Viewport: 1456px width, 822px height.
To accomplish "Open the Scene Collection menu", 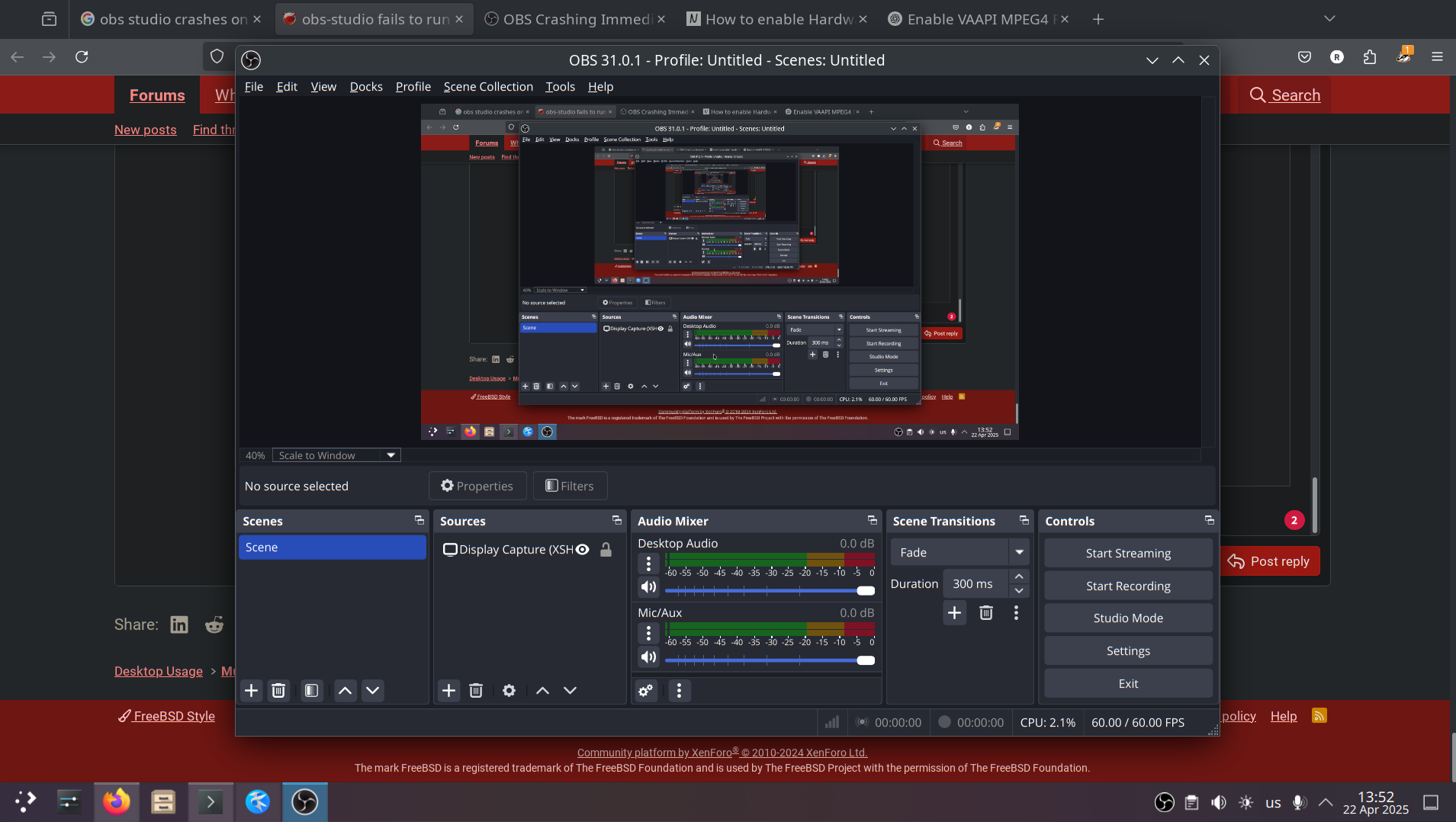I will pos(488,87).
